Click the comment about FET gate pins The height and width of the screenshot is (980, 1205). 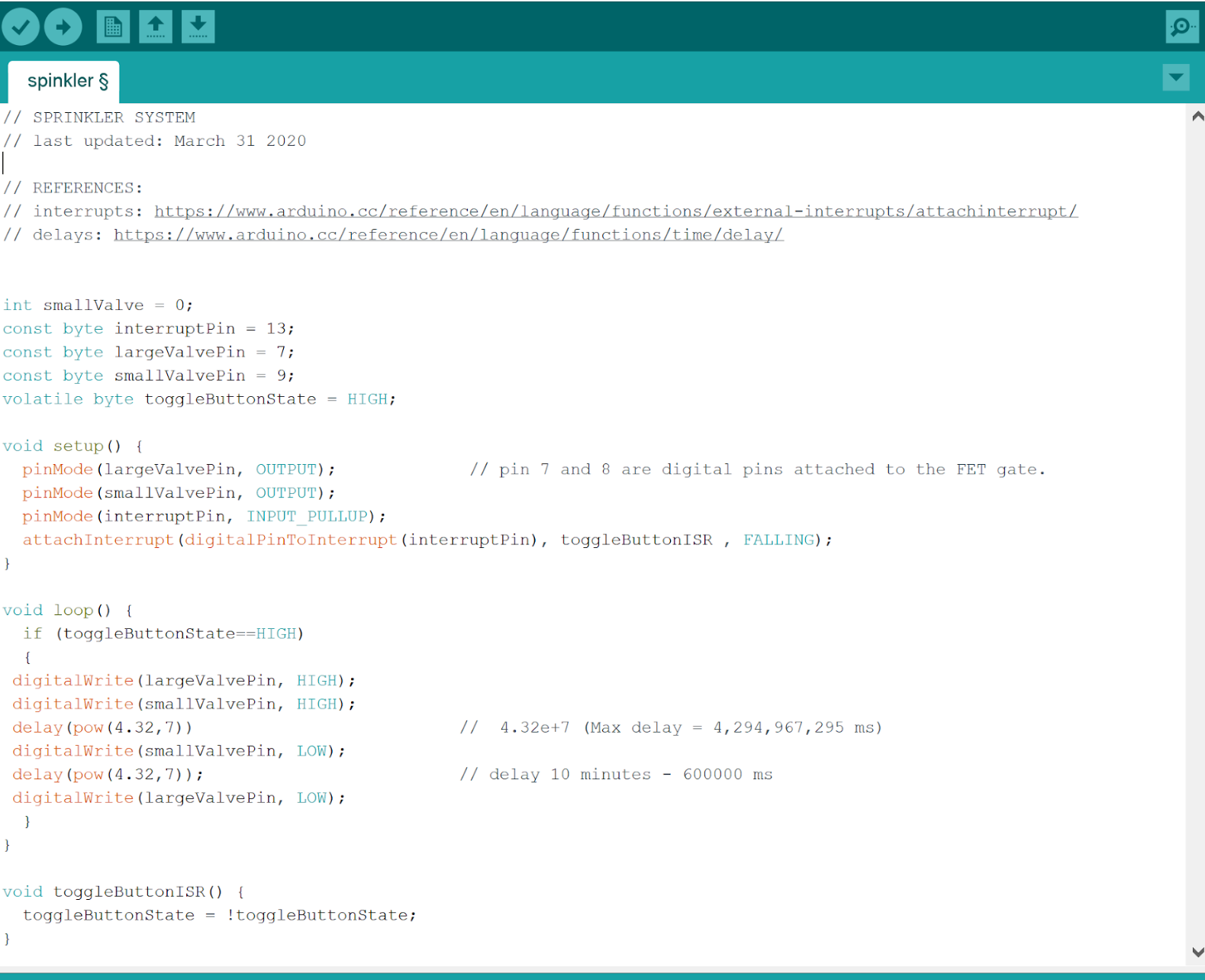(758, 469)
